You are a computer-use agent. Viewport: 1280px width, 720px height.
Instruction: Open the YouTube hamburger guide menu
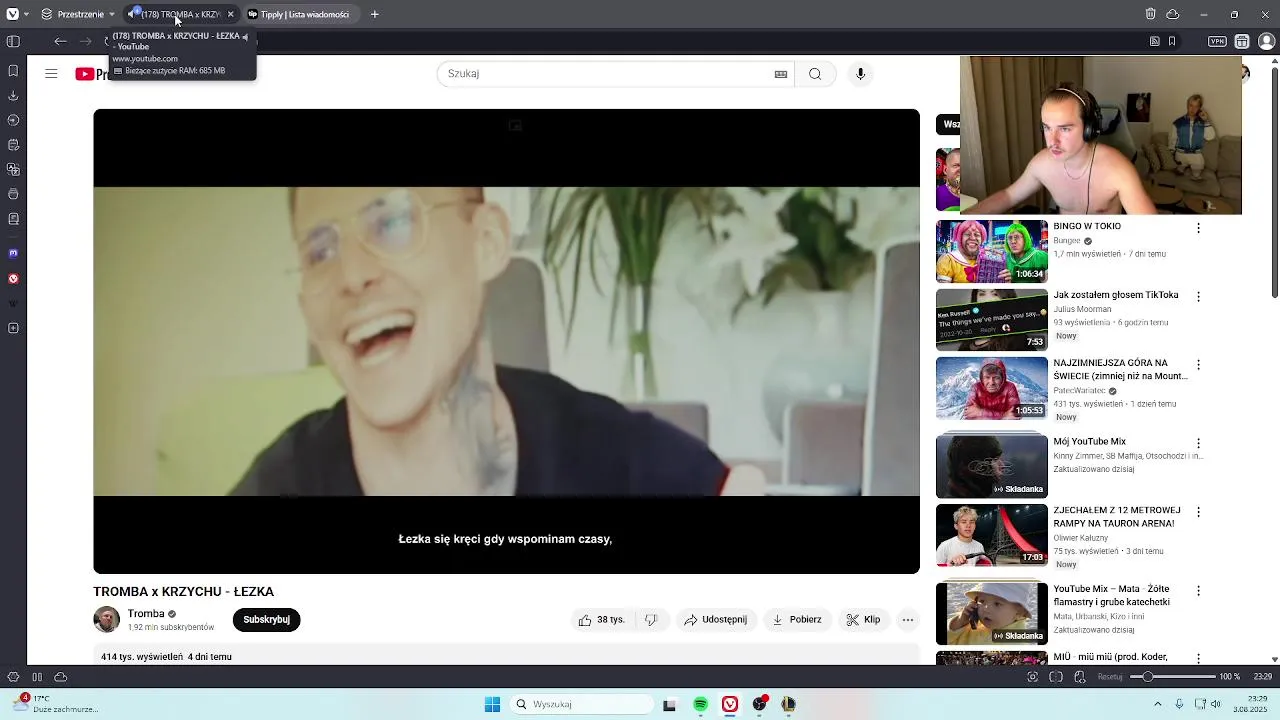tap(51, 74)
